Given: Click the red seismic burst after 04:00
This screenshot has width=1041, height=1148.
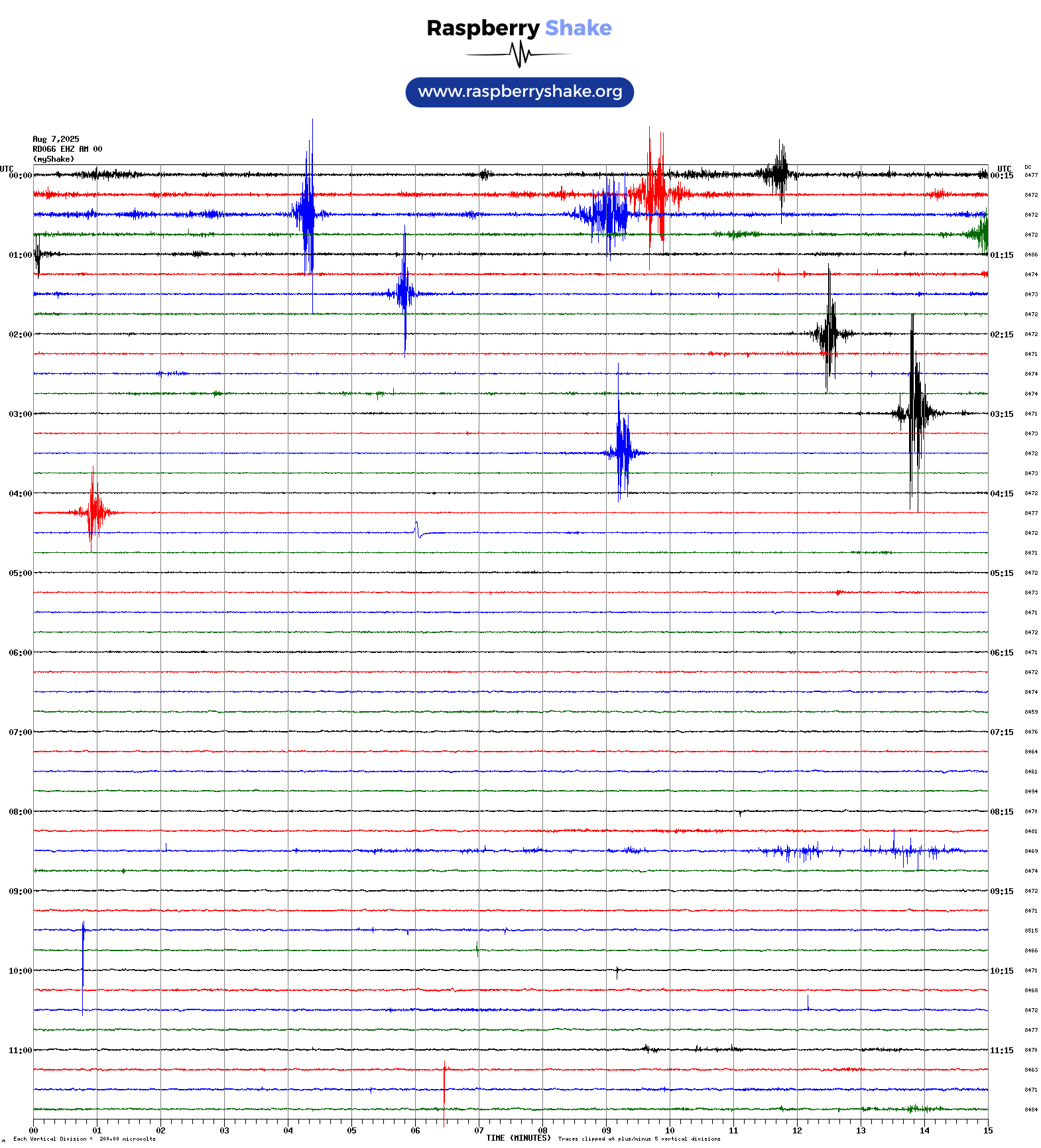Looking at the screenshot, I should point(93,512).
